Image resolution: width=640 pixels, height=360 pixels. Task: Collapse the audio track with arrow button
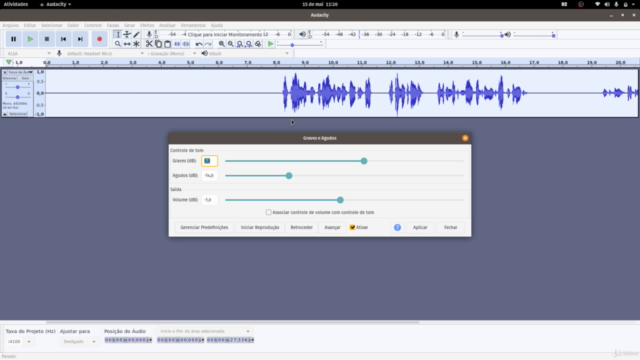coord(5,114)
